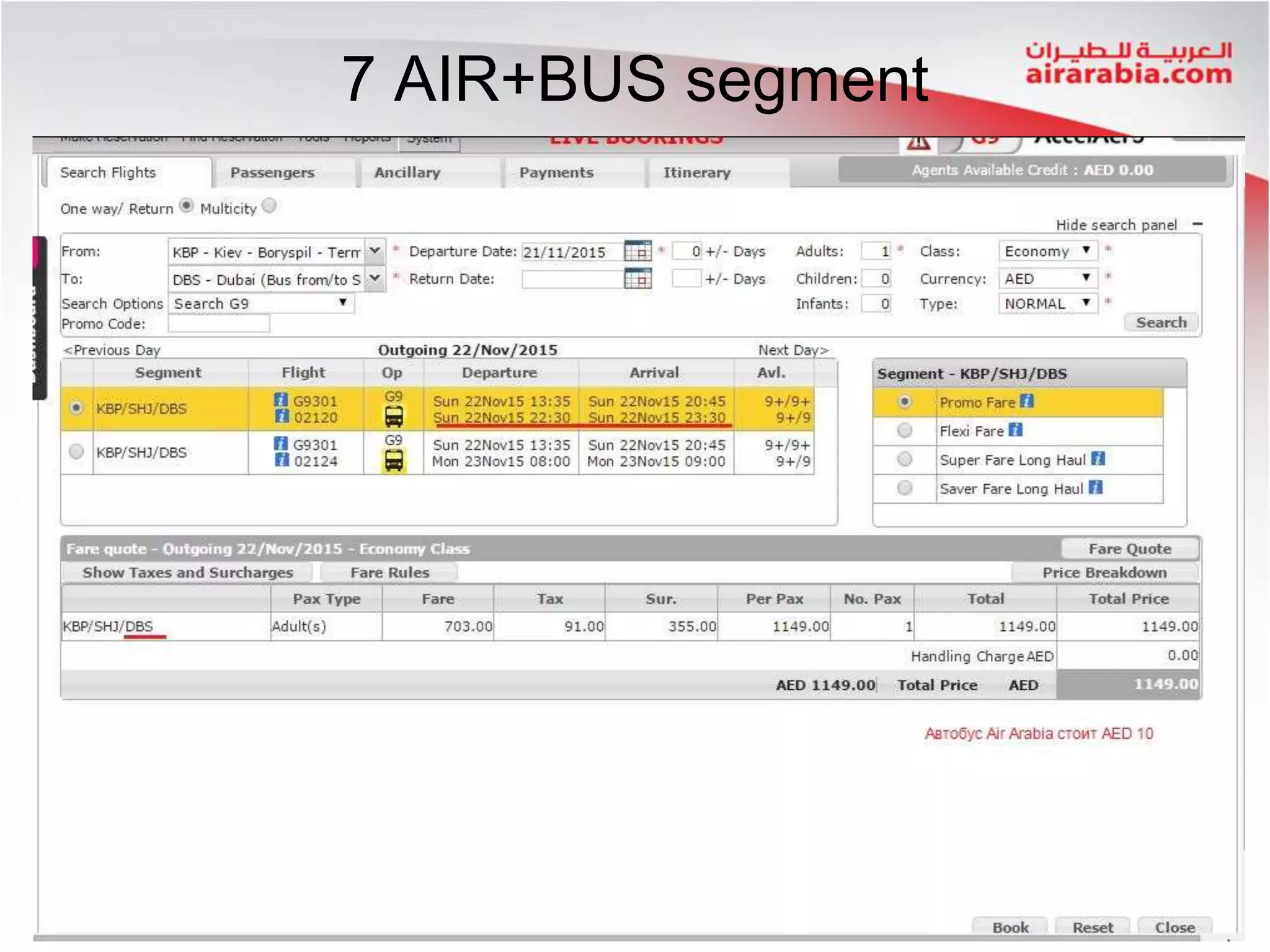Choose the Promo Fare radio option
This screenshot has width=1270, height=952.
click(905, 402)
